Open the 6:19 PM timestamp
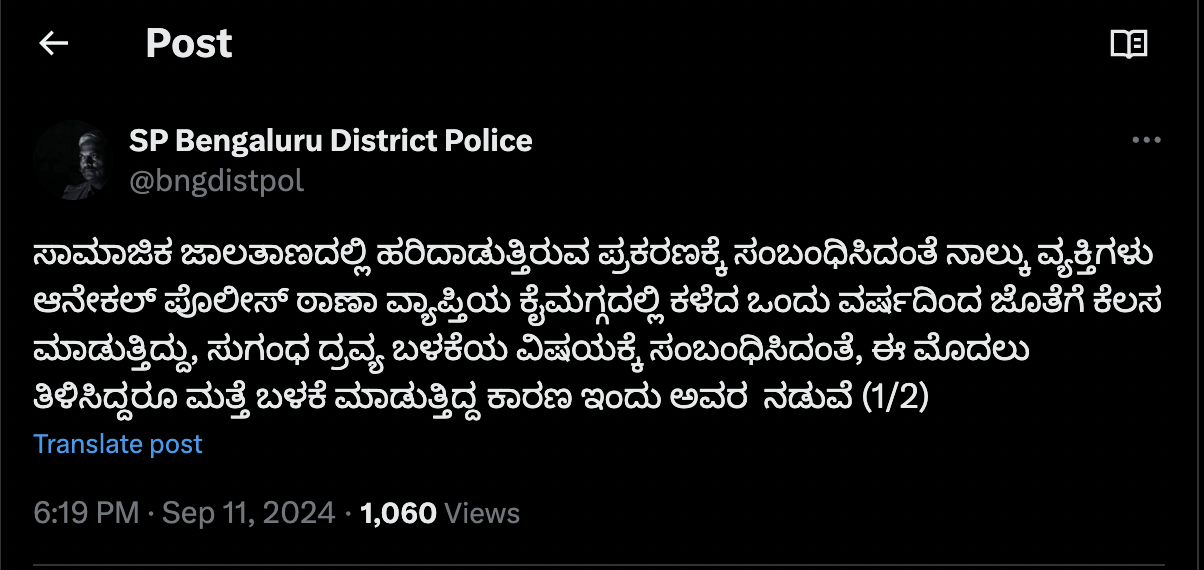 (86, 514)
